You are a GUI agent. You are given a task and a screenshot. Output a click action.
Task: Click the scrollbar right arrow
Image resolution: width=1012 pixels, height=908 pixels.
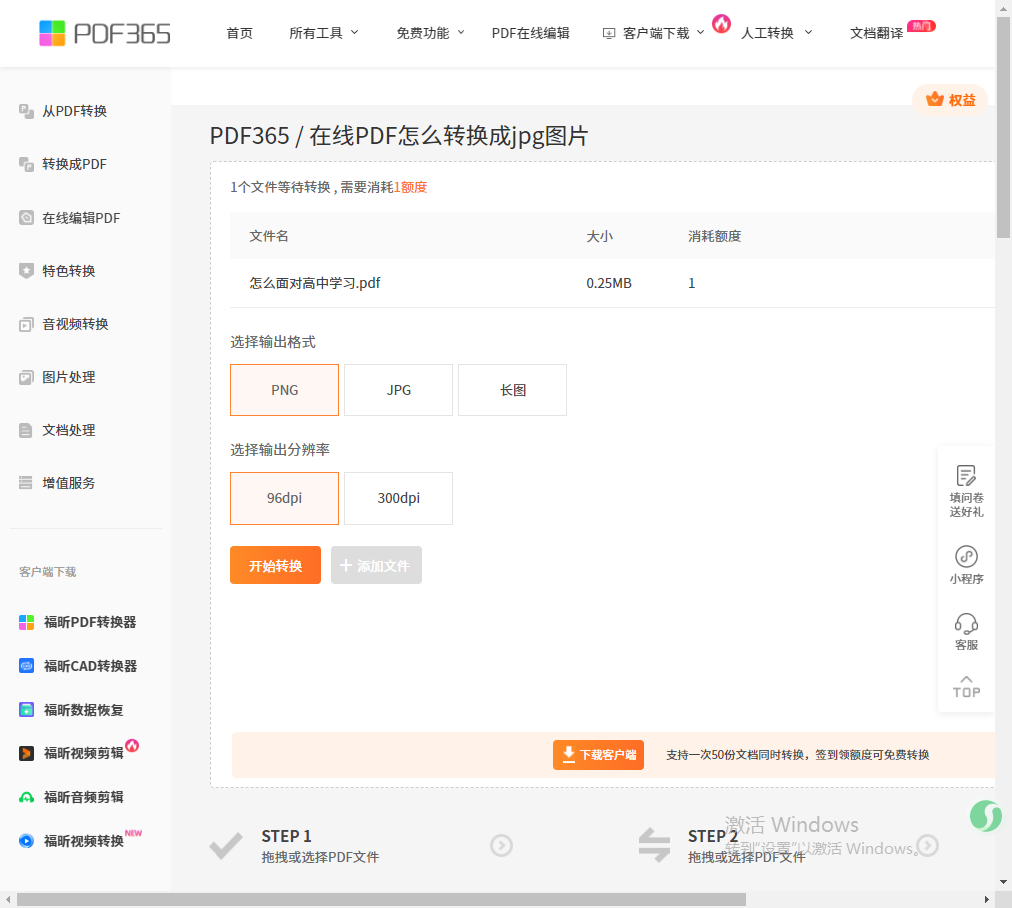point(986,900)
